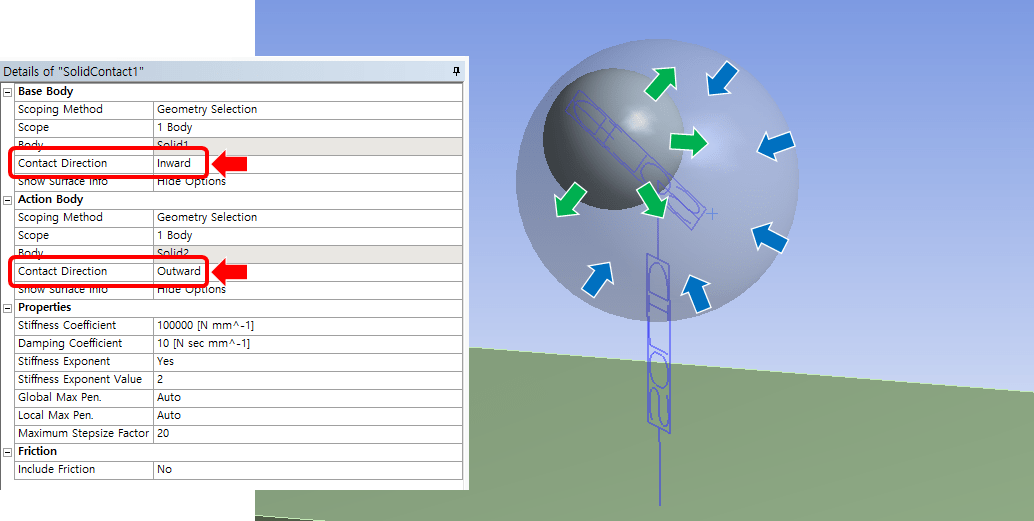Image resolution: width=1034 pixels, height=521 pixels.
Task: Click the Friction section header
Action: (x=37, y=452)
